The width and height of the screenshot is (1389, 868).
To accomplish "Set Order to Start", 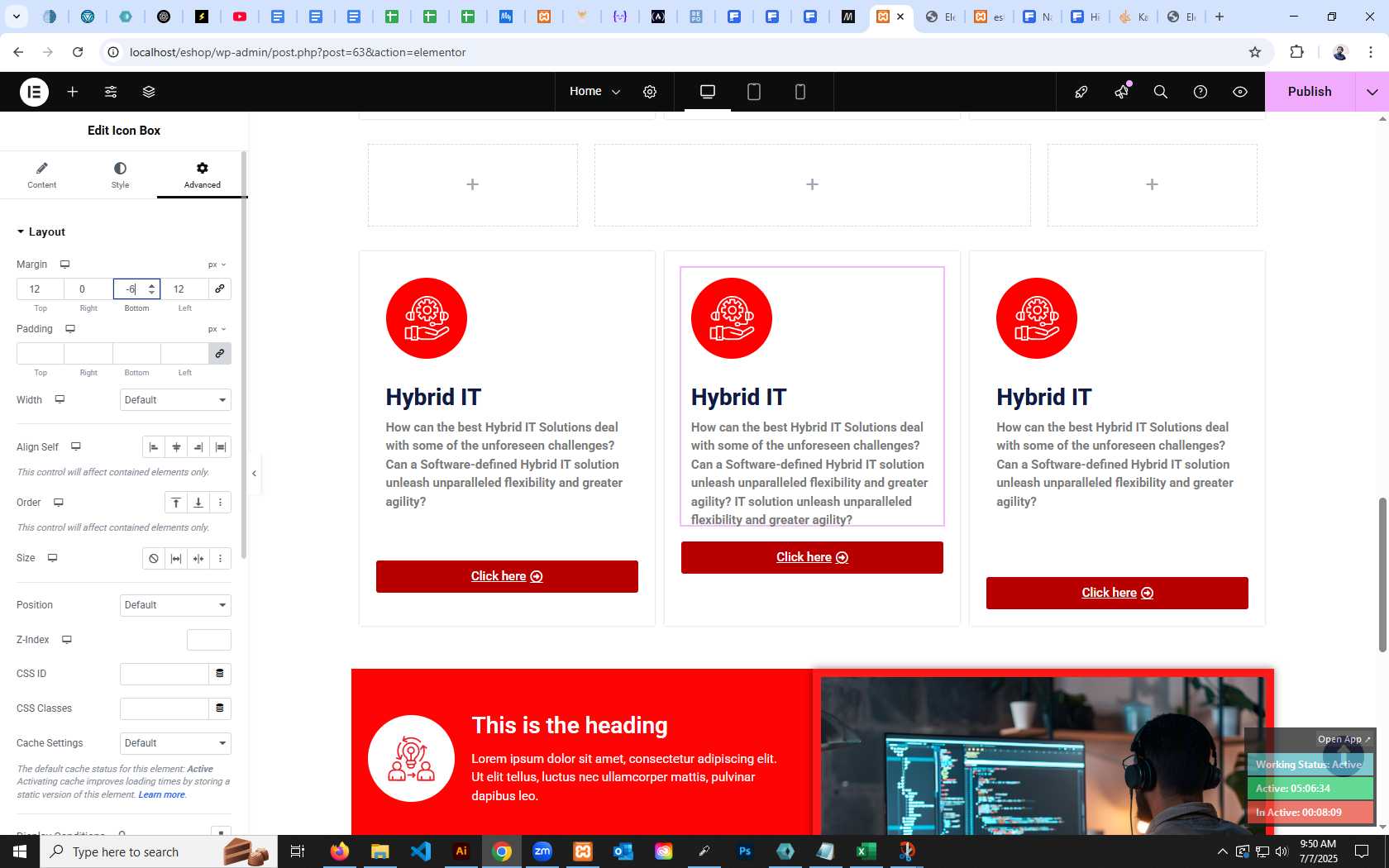I will point(176,503).
